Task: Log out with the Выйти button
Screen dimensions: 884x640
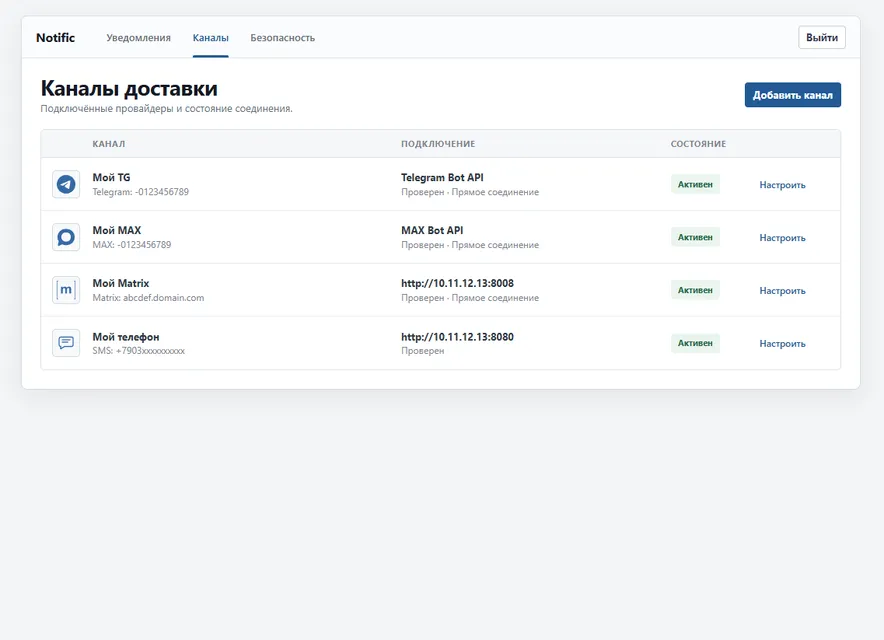Action: click(x=822, y=38)
